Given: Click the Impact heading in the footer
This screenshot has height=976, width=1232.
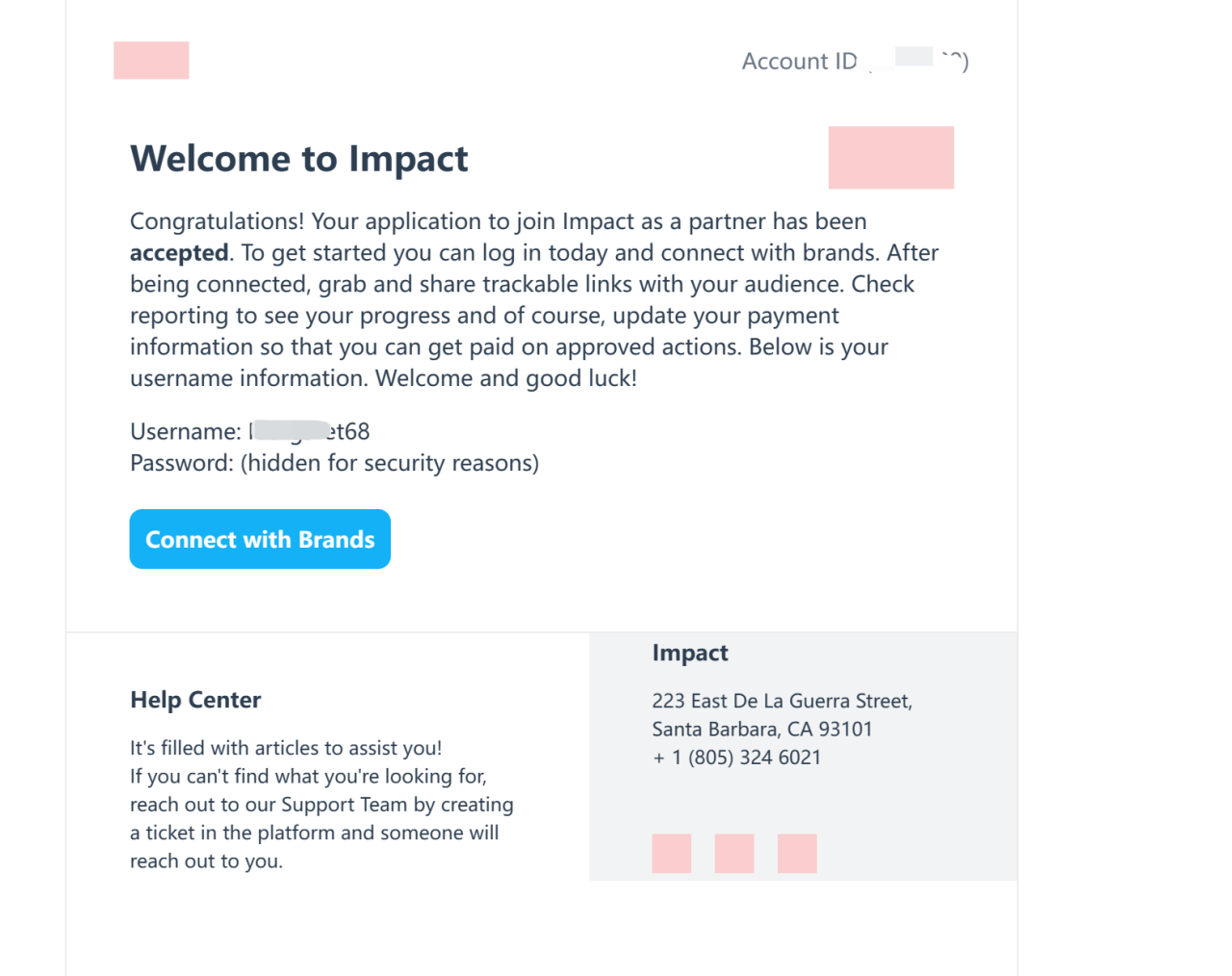Looking at the screenshot, I should [x=690, y=653].
